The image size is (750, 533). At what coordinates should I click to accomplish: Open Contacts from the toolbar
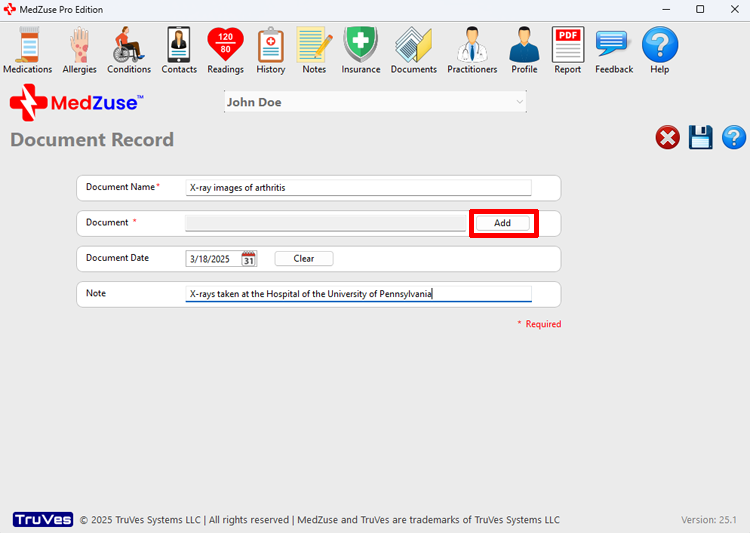tap(179, 50)
